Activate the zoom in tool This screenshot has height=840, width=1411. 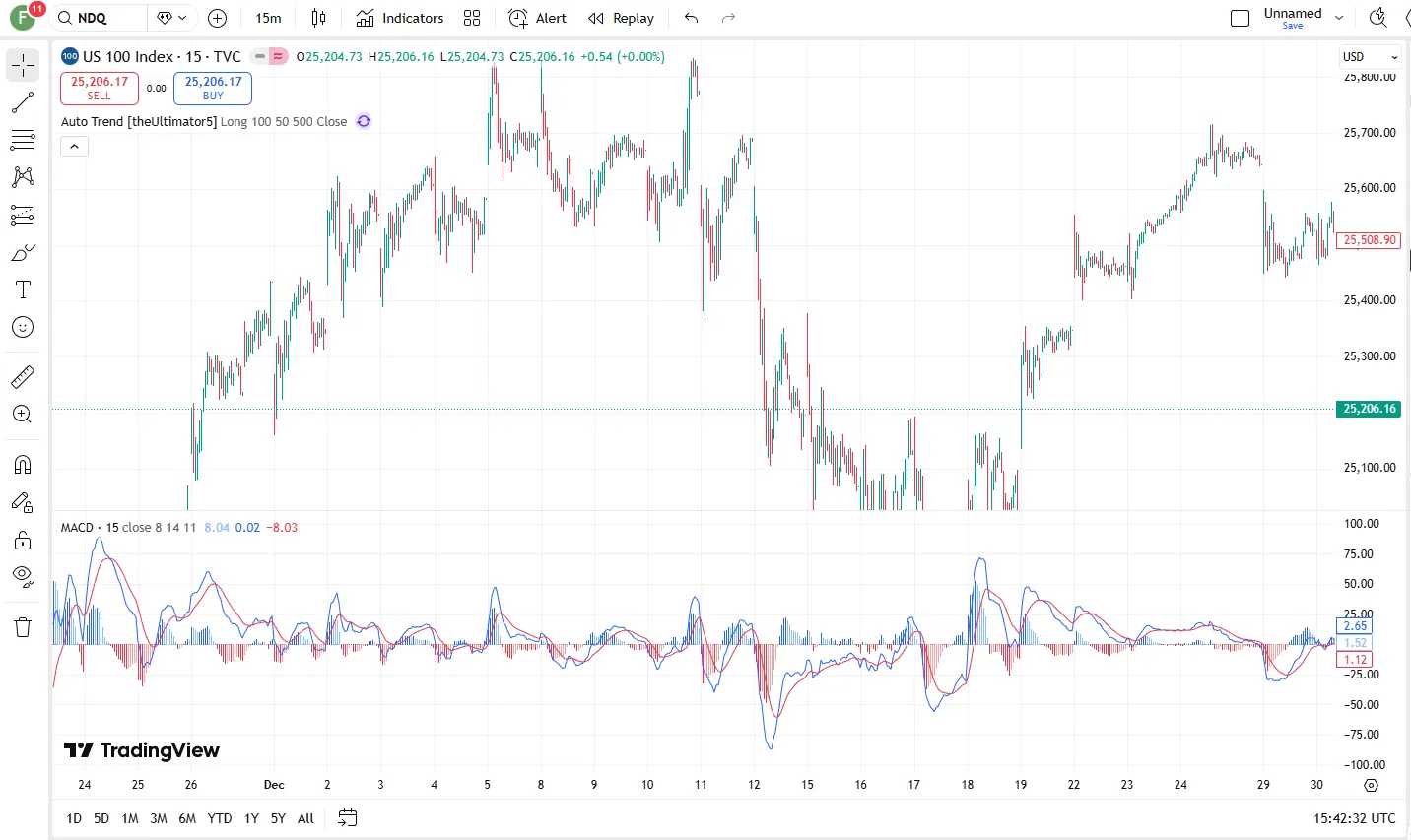point(23,415)
